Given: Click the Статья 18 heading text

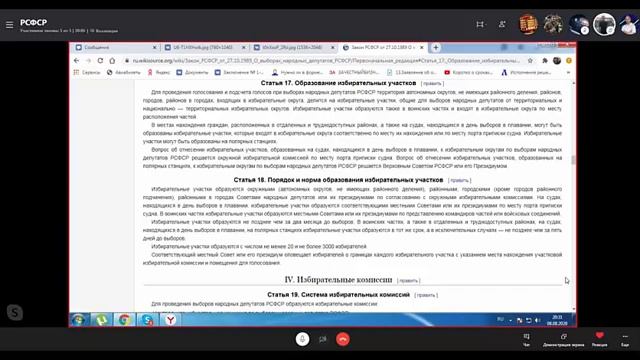Looking at the screenshot, I should tap(338, 180).
